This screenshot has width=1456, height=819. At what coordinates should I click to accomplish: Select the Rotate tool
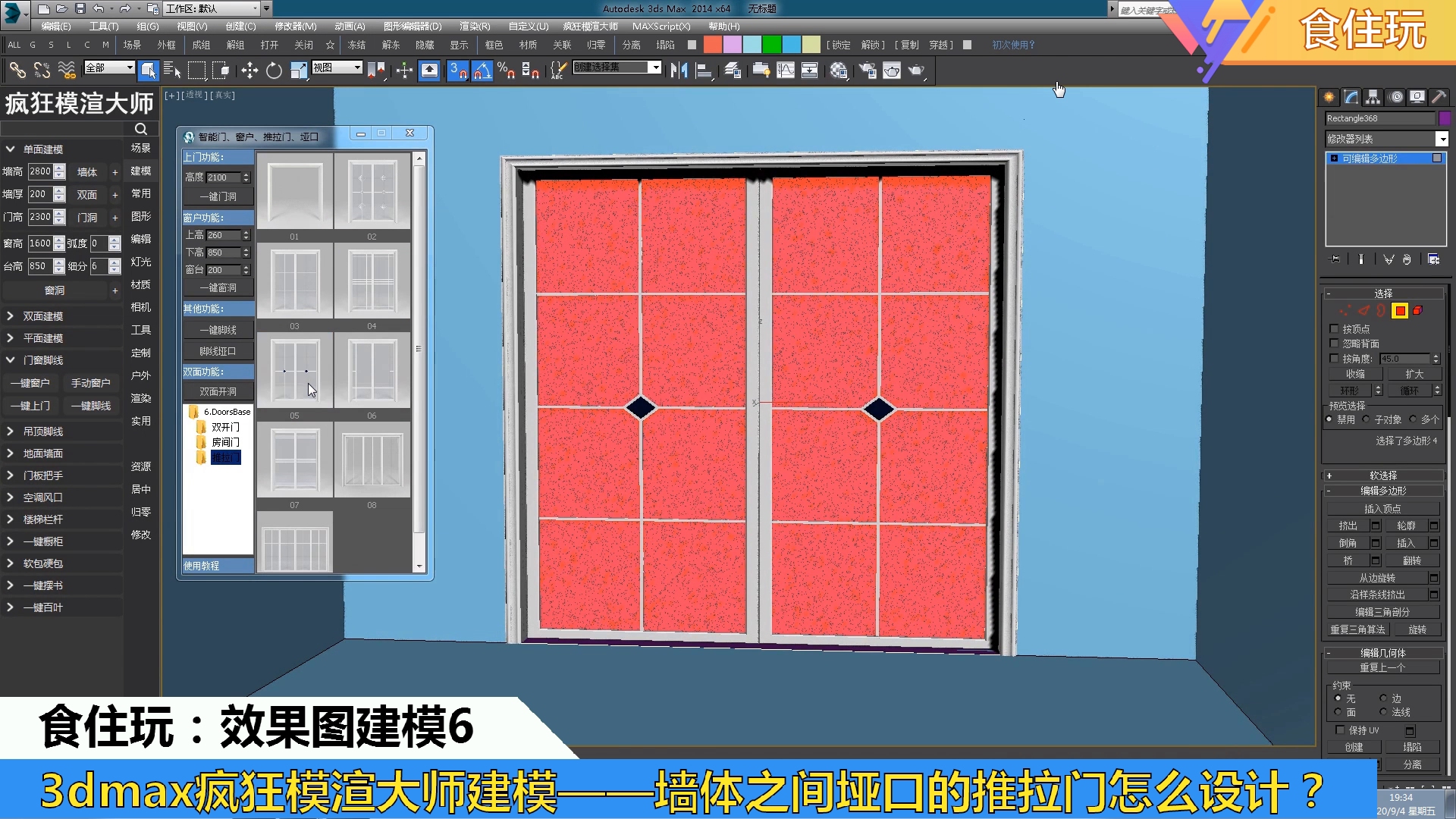coord(274,71)
